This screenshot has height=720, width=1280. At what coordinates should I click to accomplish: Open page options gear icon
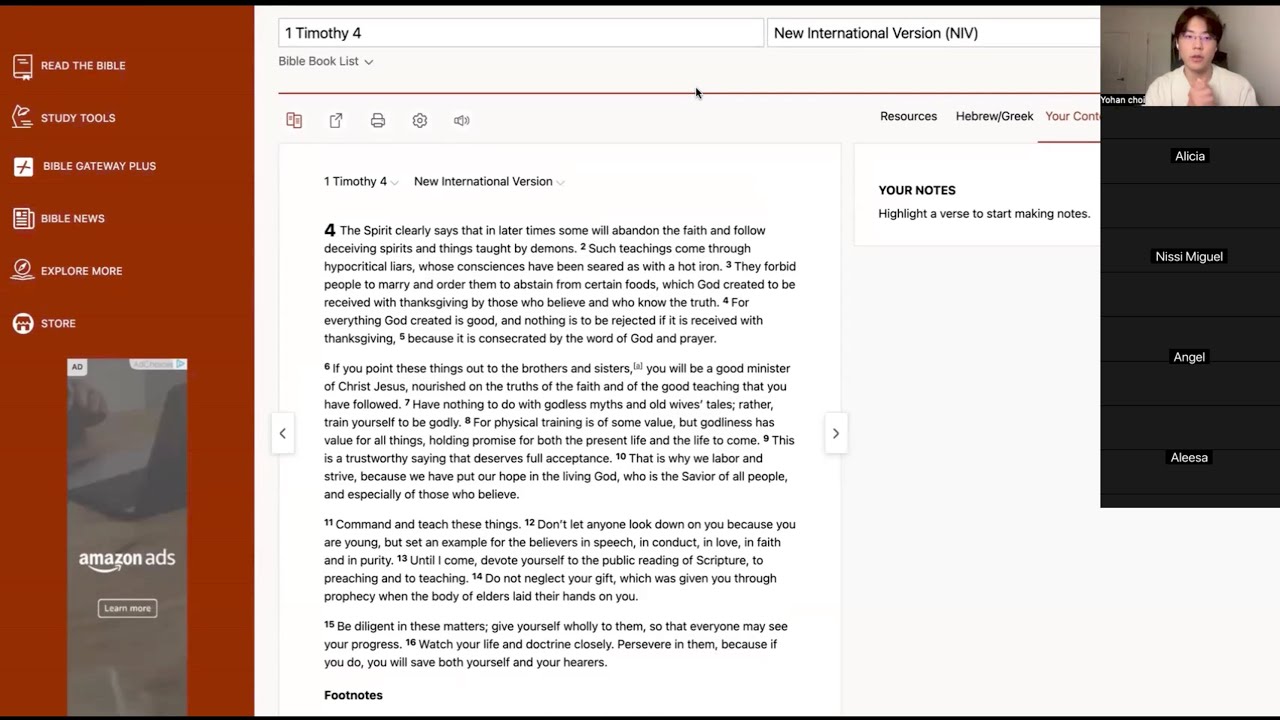[x=420, y=120]
